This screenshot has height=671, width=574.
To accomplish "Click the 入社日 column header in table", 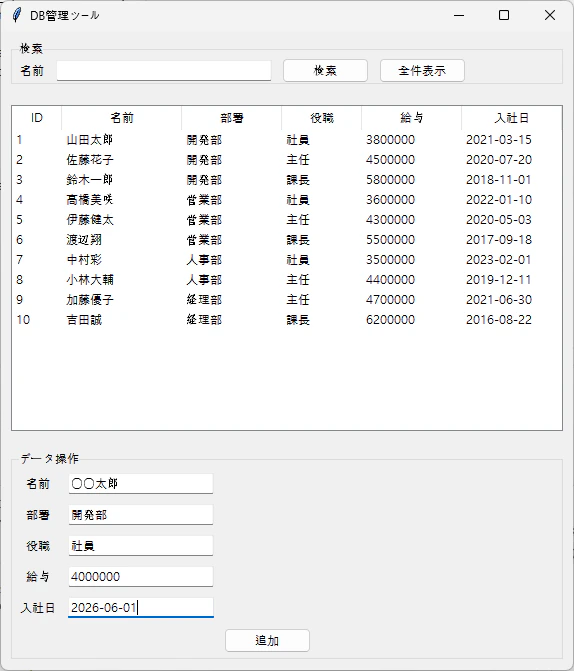I will click(x=512, y=118).
